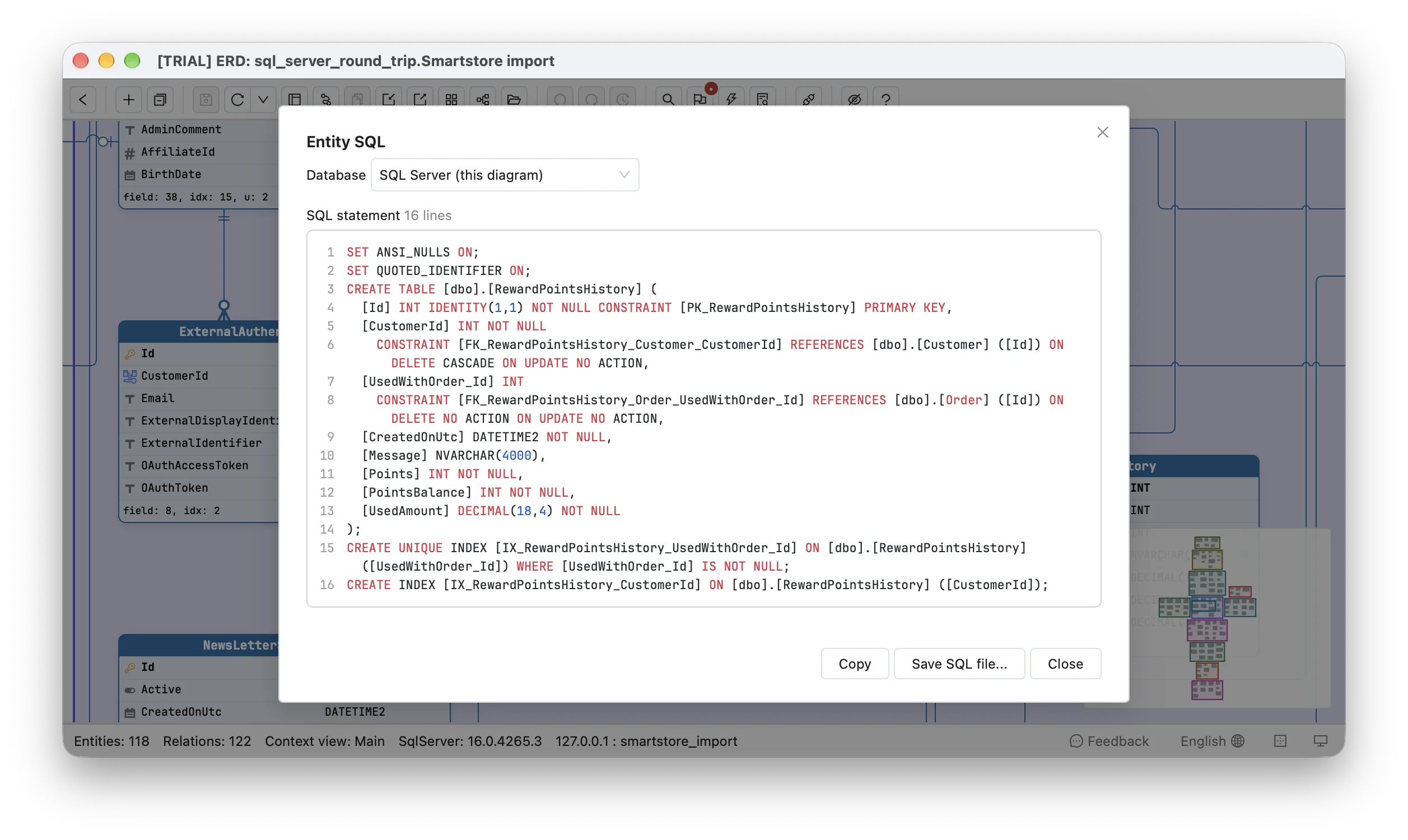Image resolution: width=1408 pixels, height=840 pixels.
Task: Click the import arrow-in-box icon
Action: [x=389, y=100]
